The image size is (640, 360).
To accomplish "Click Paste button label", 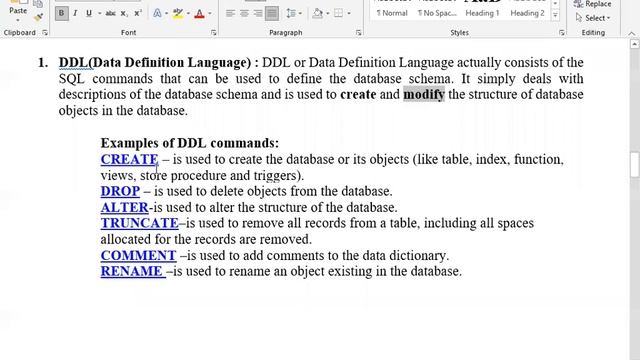I will pyautogui.click(x=18, y=10).
